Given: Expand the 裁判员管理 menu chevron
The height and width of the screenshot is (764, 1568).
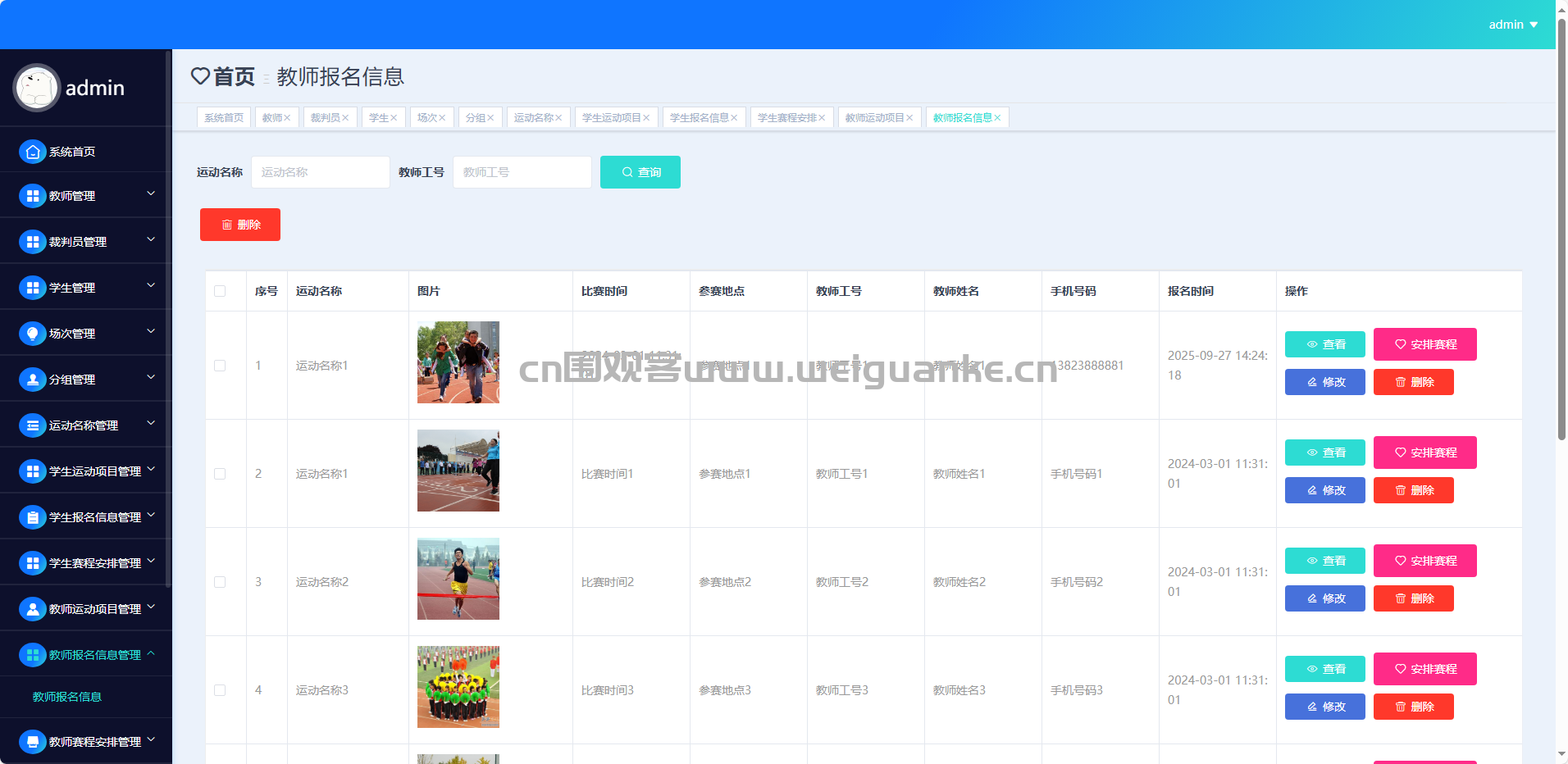Looking at the screenshot, I should [151, 239].
